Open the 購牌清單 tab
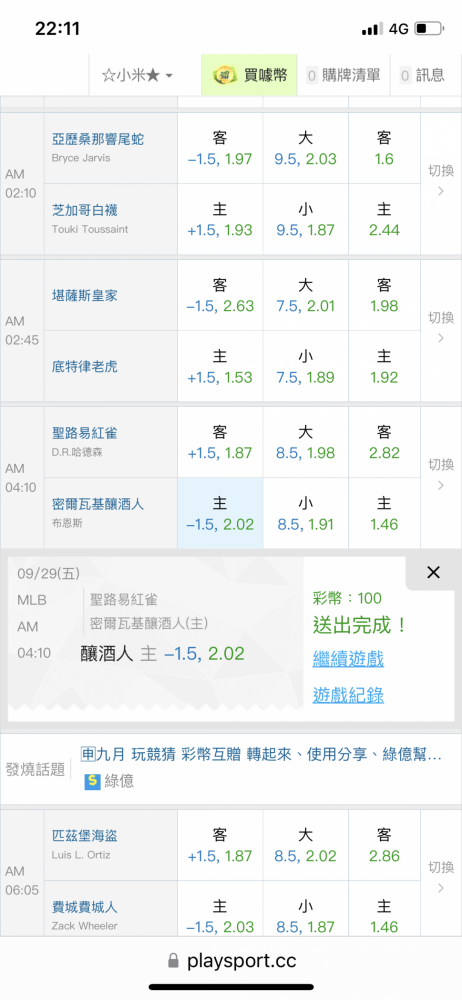The height and width of the screenshot is (1000, 462). tap(343, 75)
